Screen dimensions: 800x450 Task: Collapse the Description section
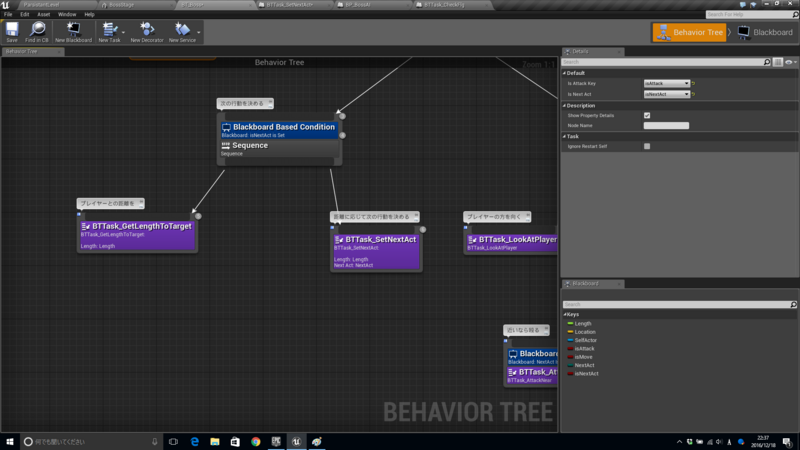coord(564,106)
